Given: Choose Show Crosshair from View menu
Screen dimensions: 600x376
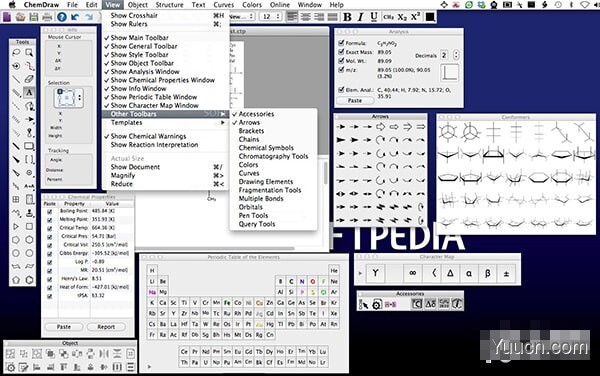Looking at the screenshot, I should tap(166, 15).
